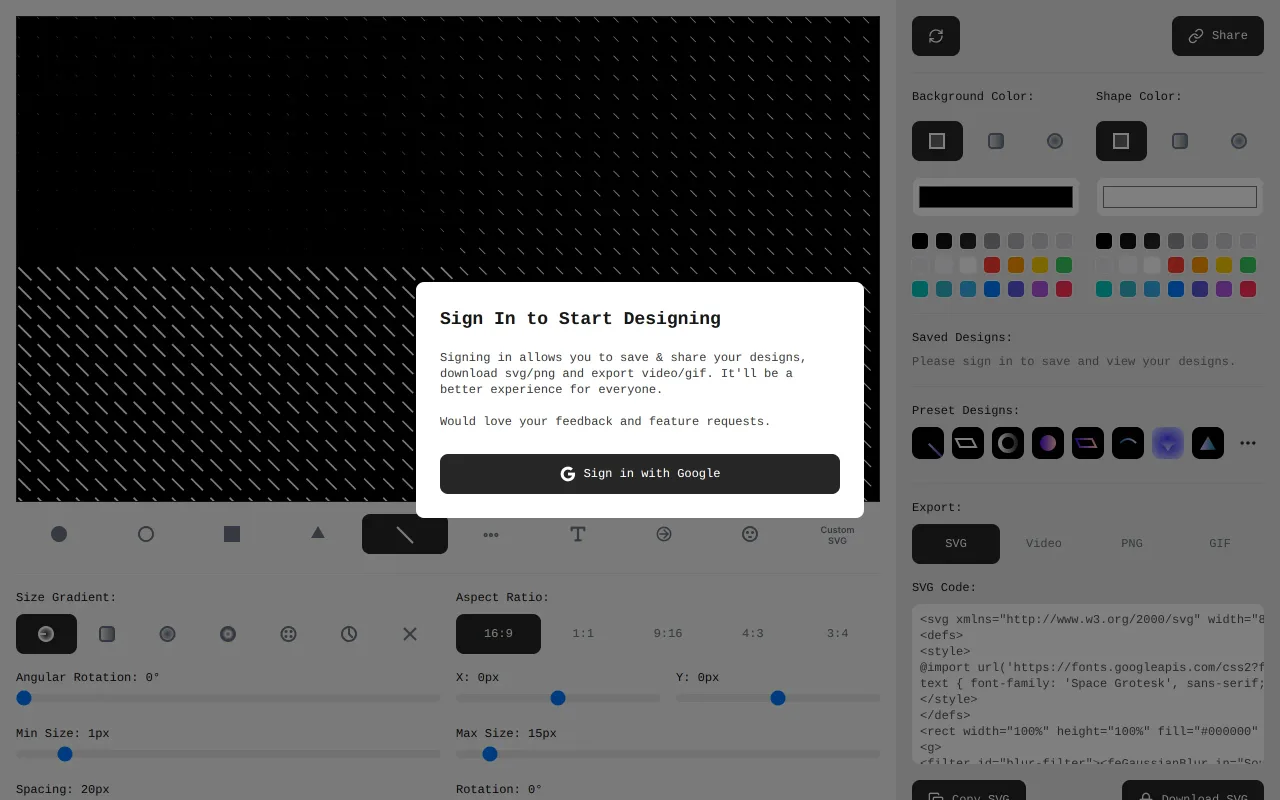Choose the 16:9 aspect ratio
Viewport: 1280px width, 800px height.
tap(498, 634)
